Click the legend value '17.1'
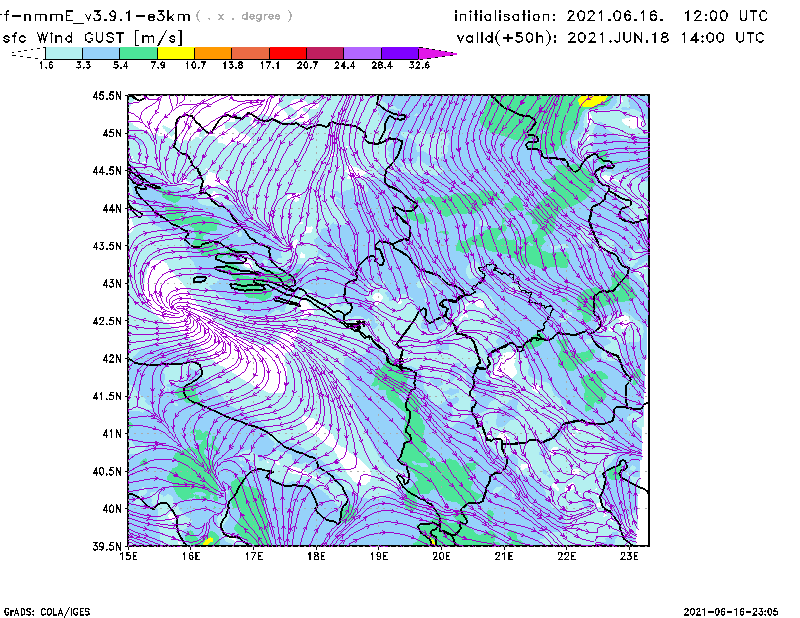The image size is (800, 618). coord(269,65)
